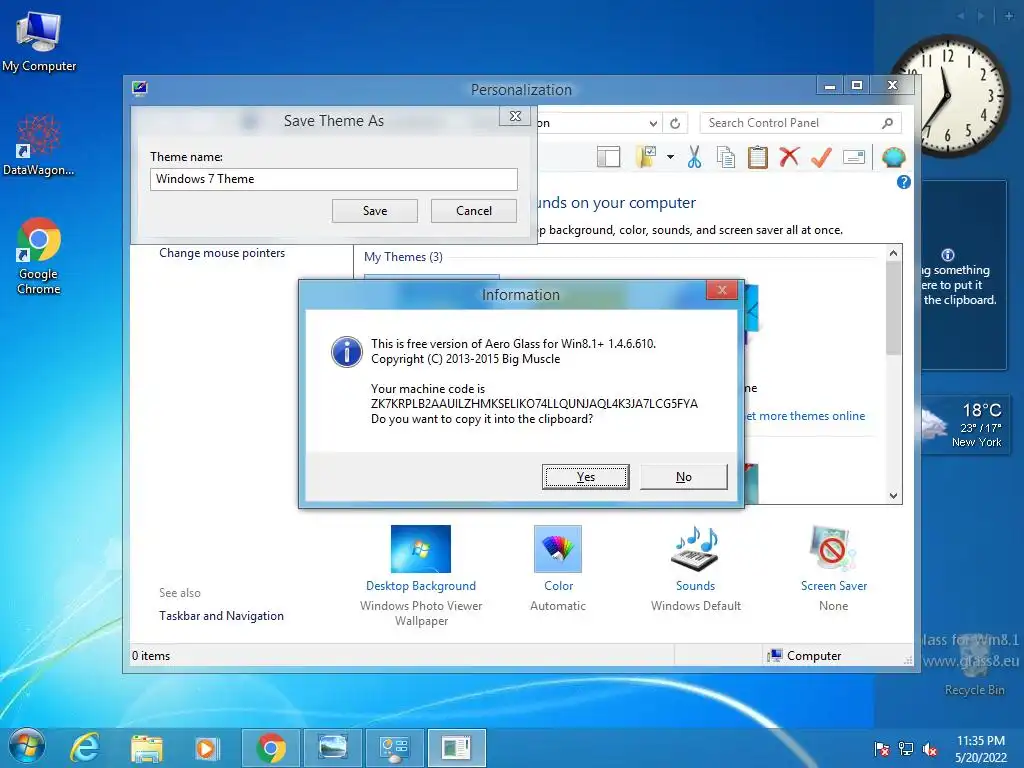
Task: Open File Explorer from the taskbar
Action: click(x=147, y=748)
